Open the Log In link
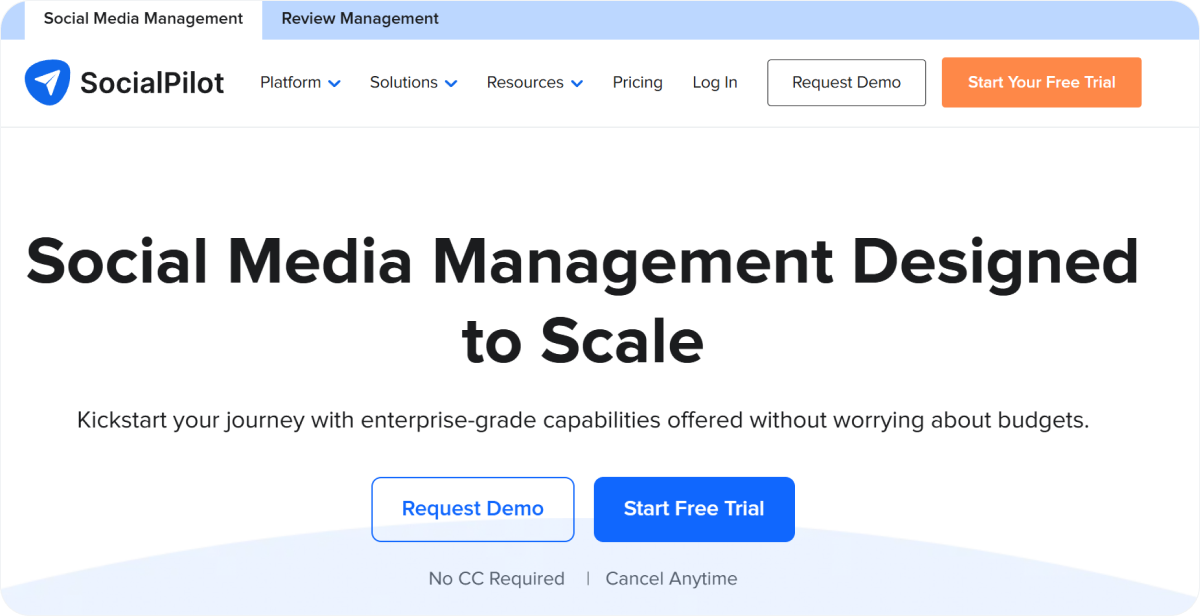 (x=715, y=82)
